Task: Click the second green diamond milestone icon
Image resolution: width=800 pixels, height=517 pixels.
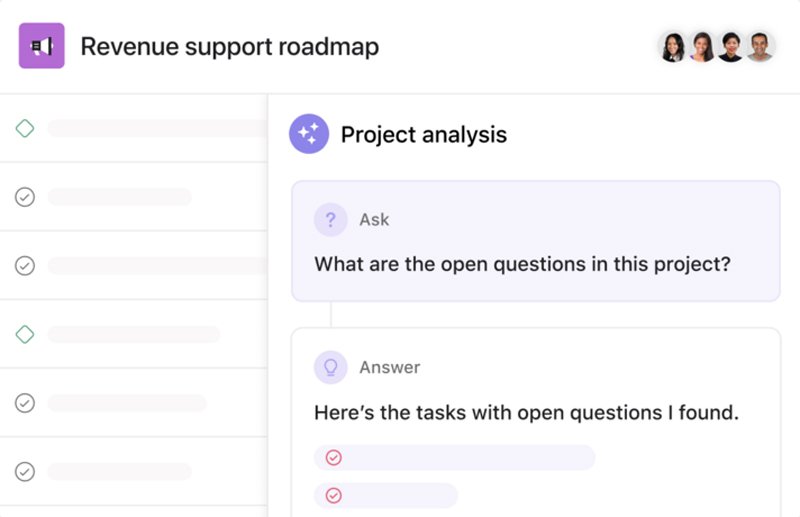Action: (x=25, y=333)
